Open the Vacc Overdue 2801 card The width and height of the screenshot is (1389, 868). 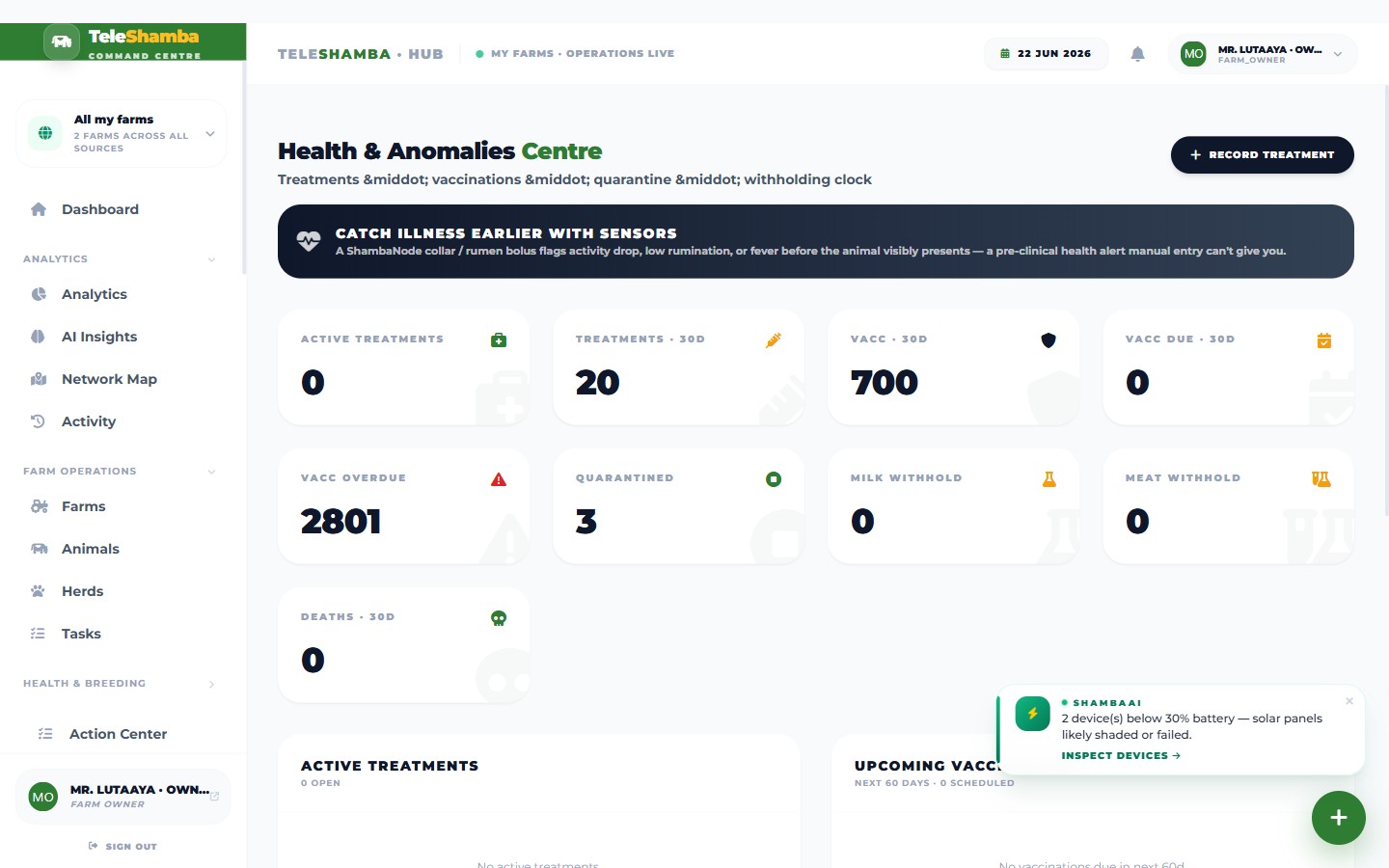(404, 506)
